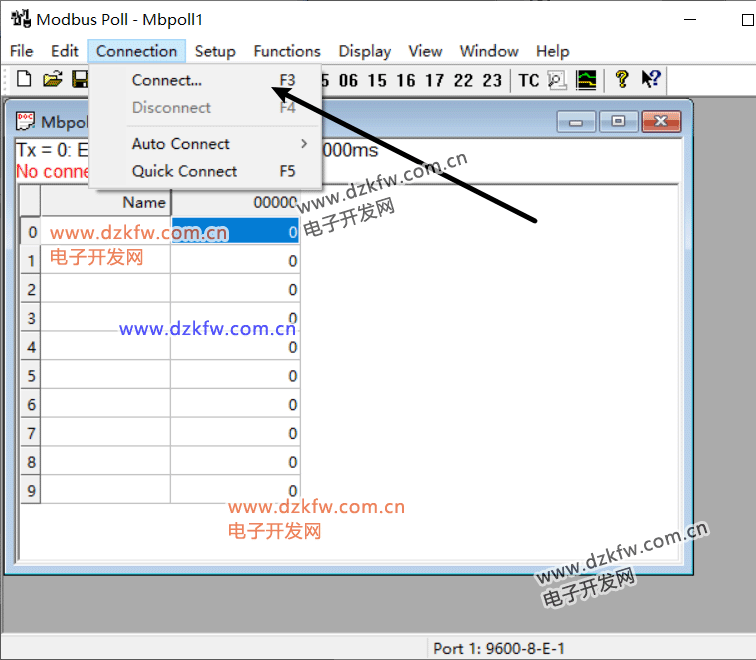
Task: Click function code 15 toolbar button
Action: coord(377,81)
